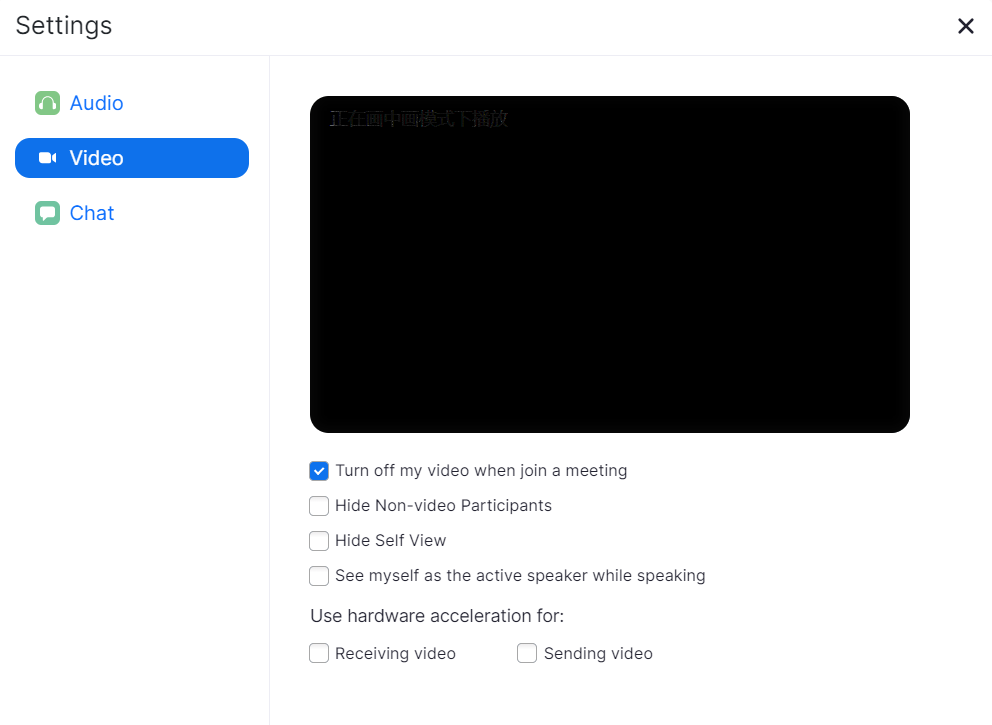Click the green headphone icon for Audio
The width and height of the screenshot is (992, 725).
pyautogui.click(x=47, y=103)
